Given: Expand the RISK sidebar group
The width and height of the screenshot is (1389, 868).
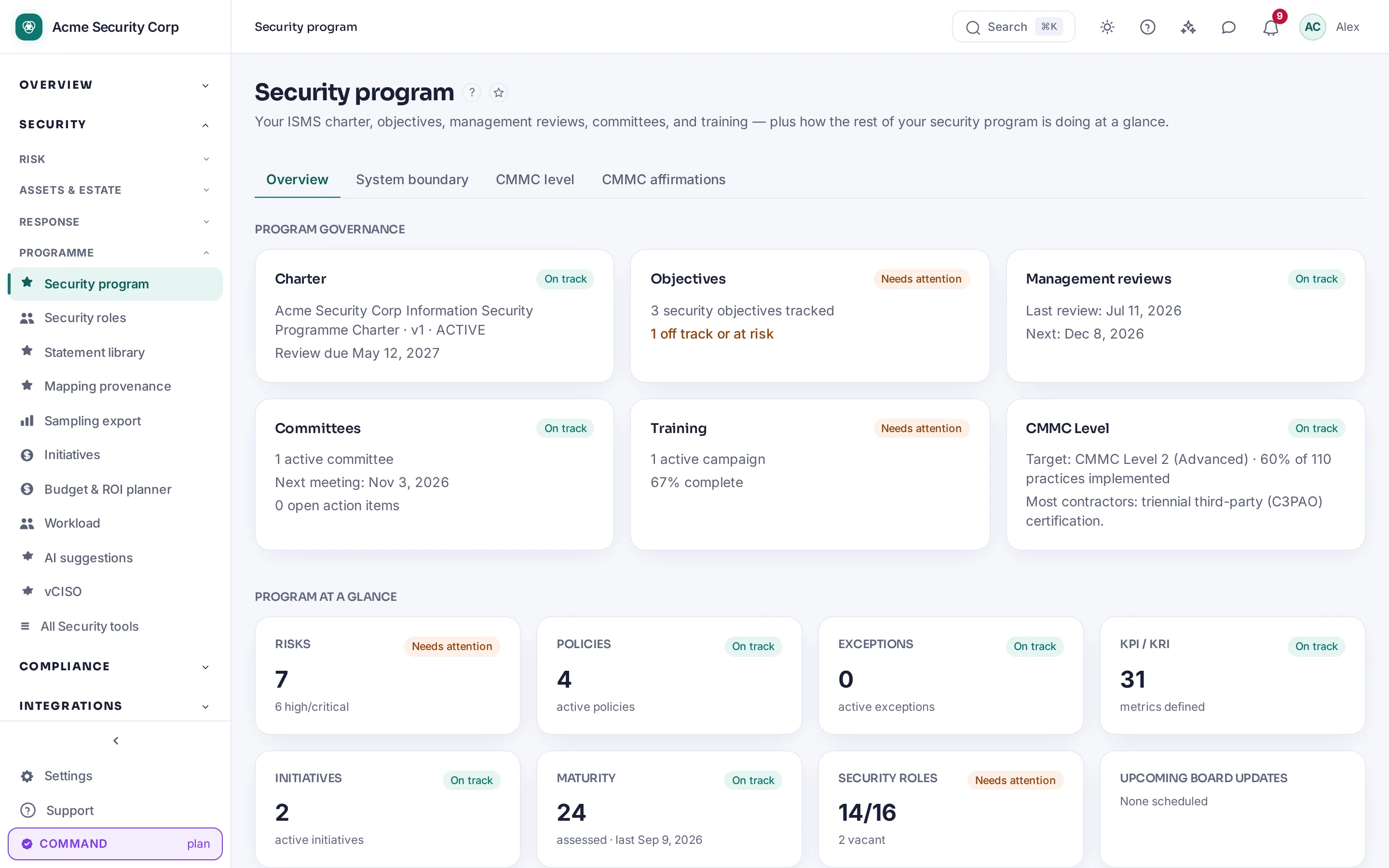Looking at the screenshot, I should [x=115, y=159].
